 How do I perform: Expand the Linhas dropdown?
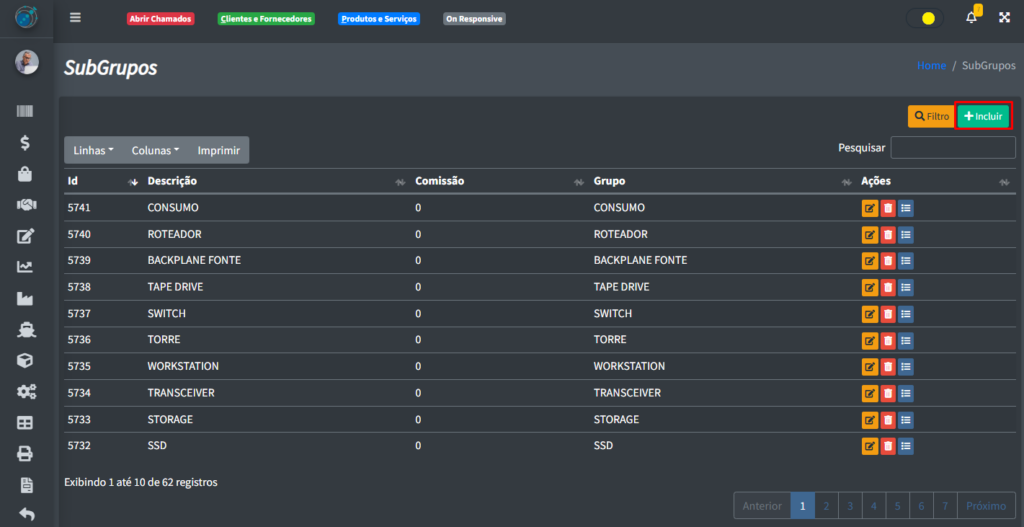(x=93, y=150)
